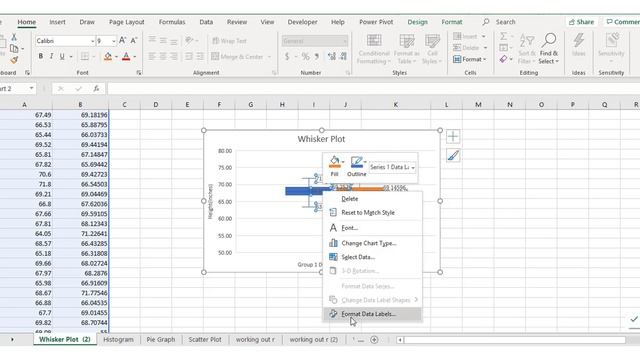This screenshot has width=640, height=360.
Task: Click the borders icon in Font group
Action: [x=84, y=56]
